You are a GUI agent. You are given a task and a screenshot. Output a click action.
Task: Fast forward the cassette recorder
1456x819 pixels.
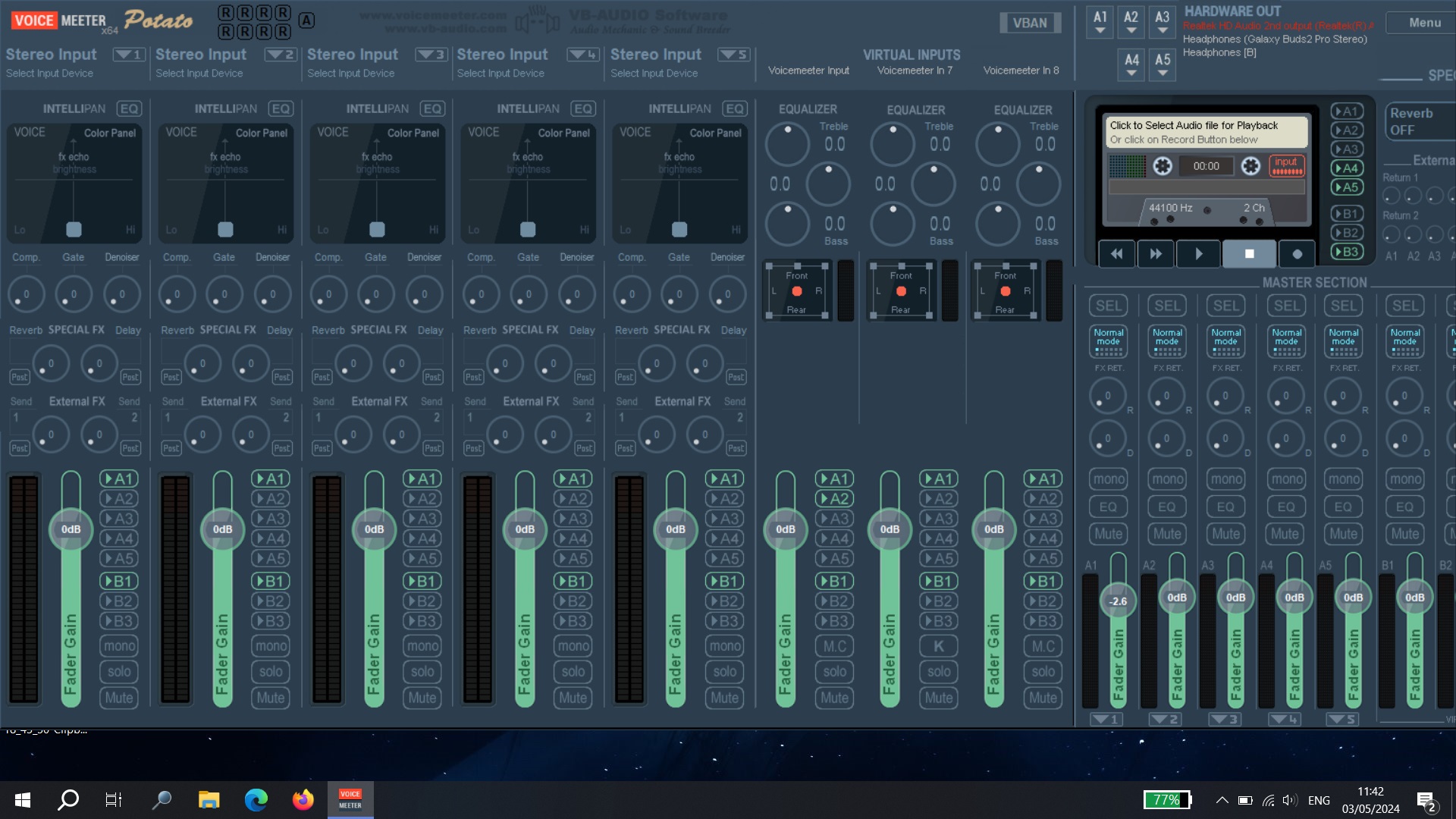pyautogui.click(x=1156, y=254)
